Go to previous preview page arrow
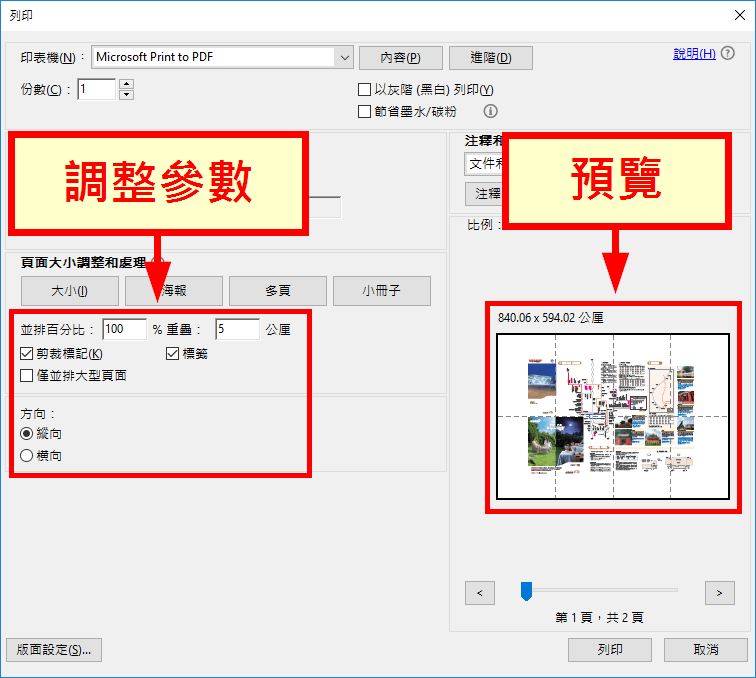The height and width of the screenshot is (678, 756). [x=480, y=593]
